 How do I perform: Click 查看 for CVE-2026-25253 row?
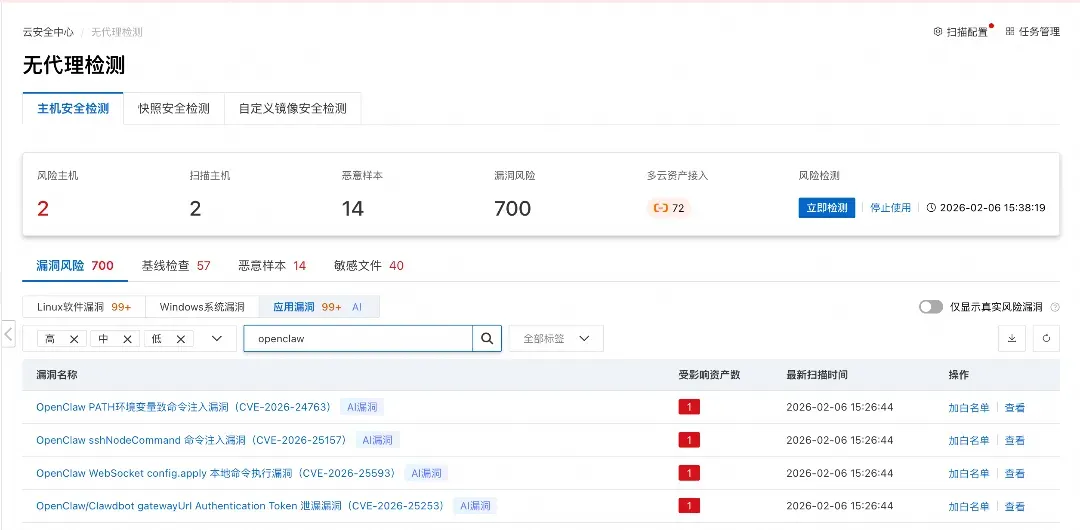[1015, 507]
